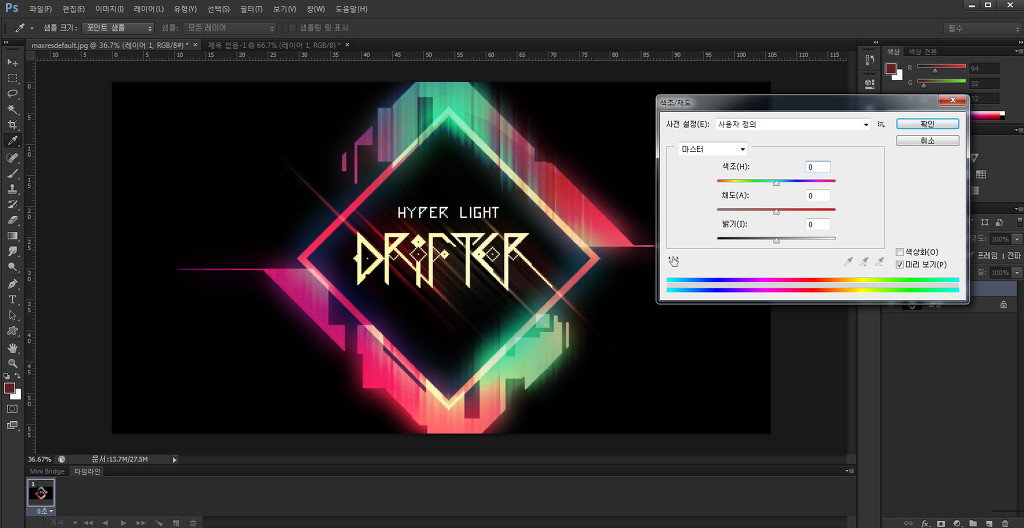
Task: Select the Zoom magnifier tool
Action: pos(13,363)
